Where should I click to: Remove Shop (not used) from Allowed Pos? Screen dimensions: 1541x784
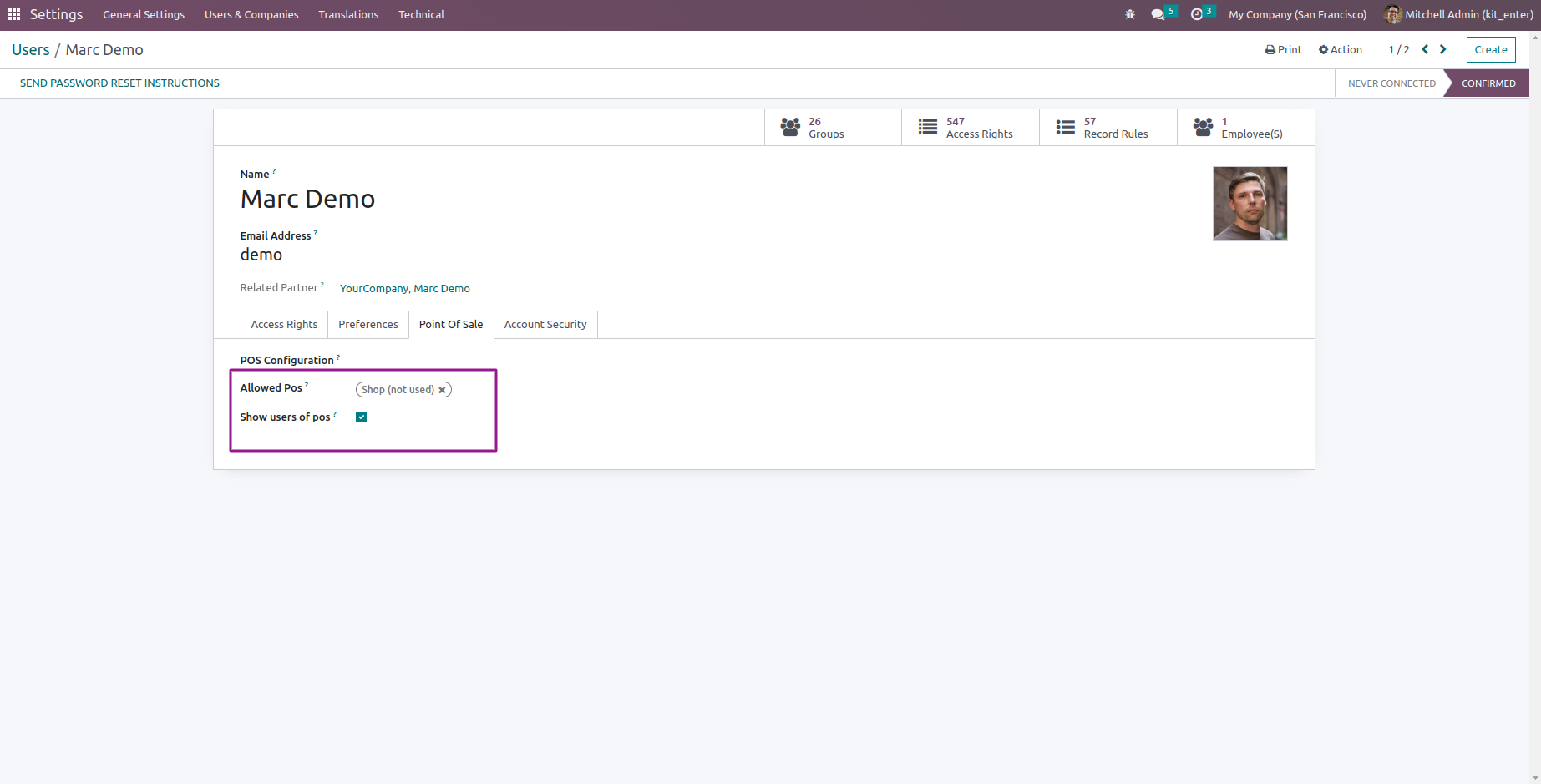coord(442,389)
